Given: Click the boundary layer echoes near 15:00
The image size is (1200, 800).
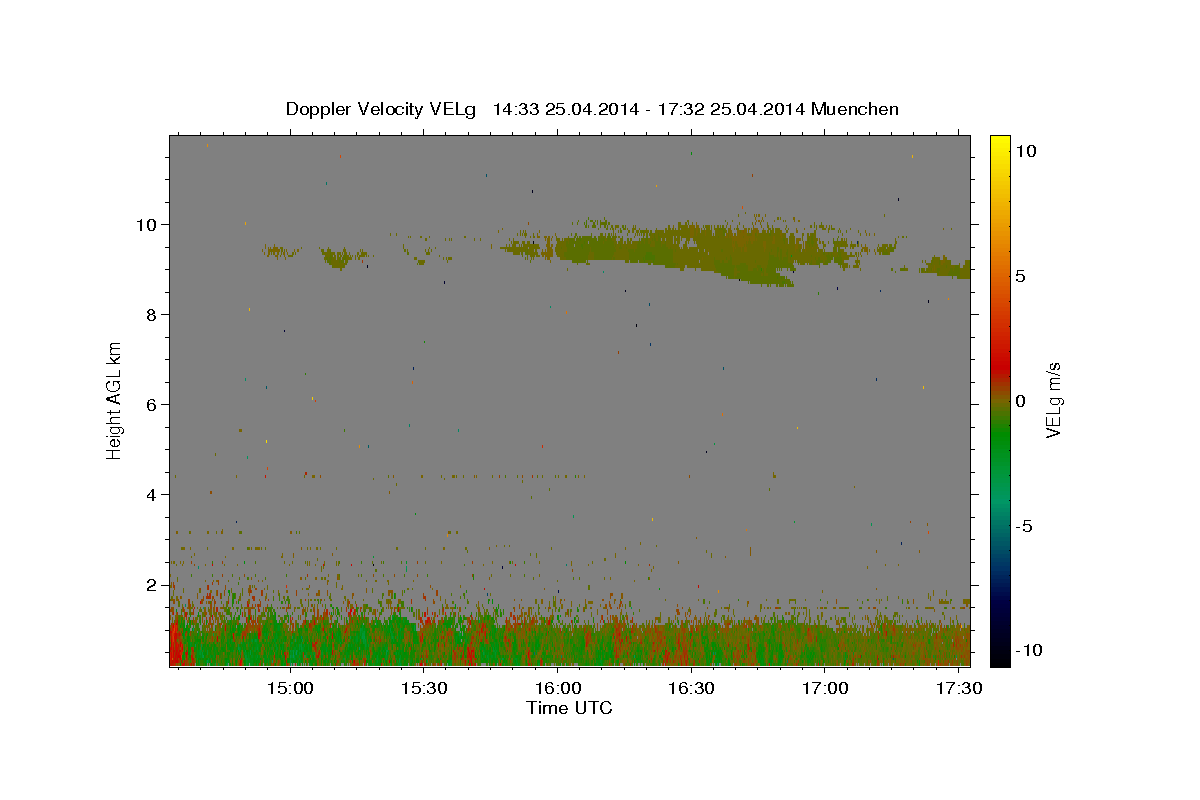Looking at the screenshot, I should (x=290, y=640).
